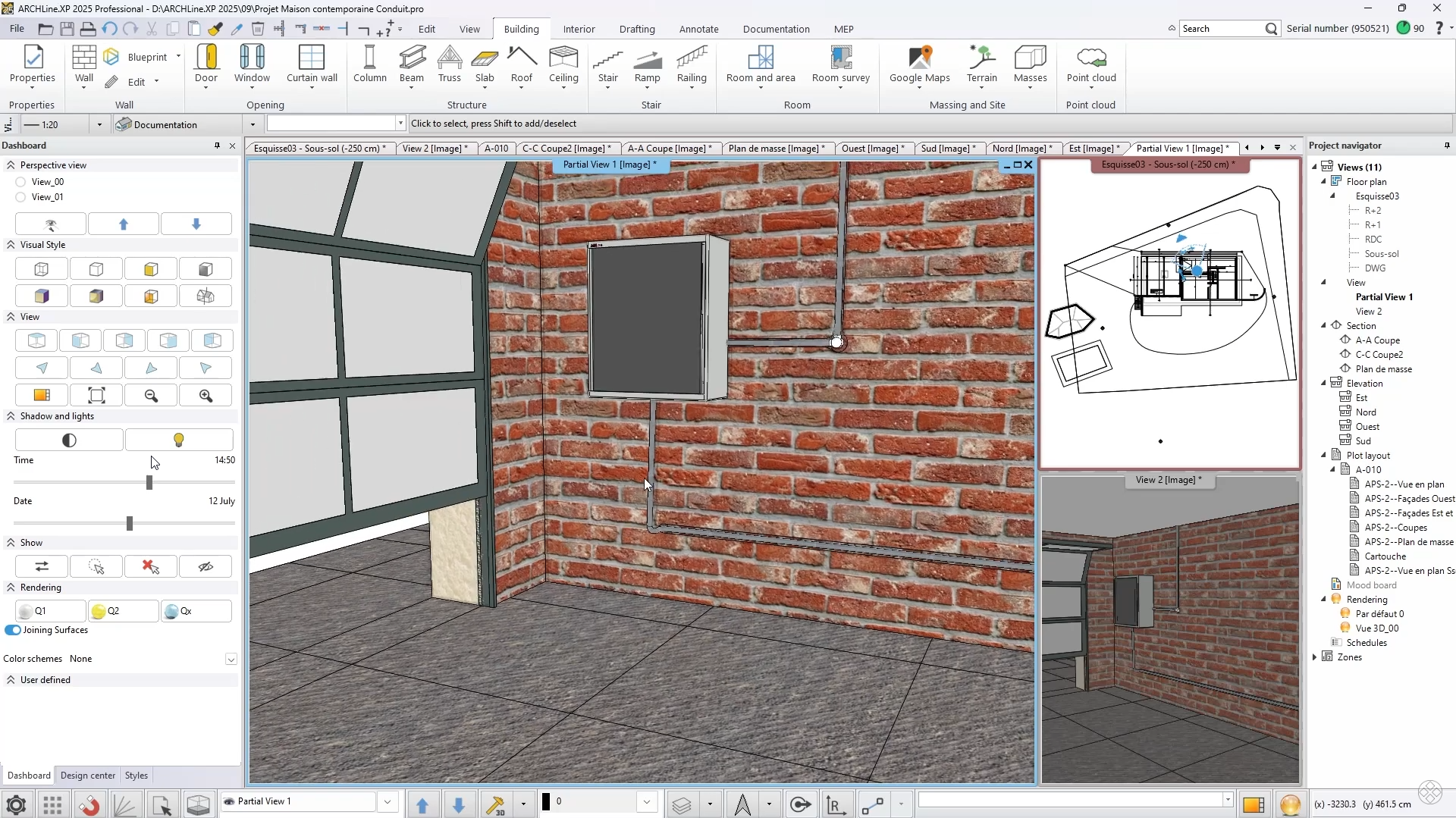Toggle the shadow half-circle button
This screenshot has width=1456, height=818.
[x=69, y=440]
